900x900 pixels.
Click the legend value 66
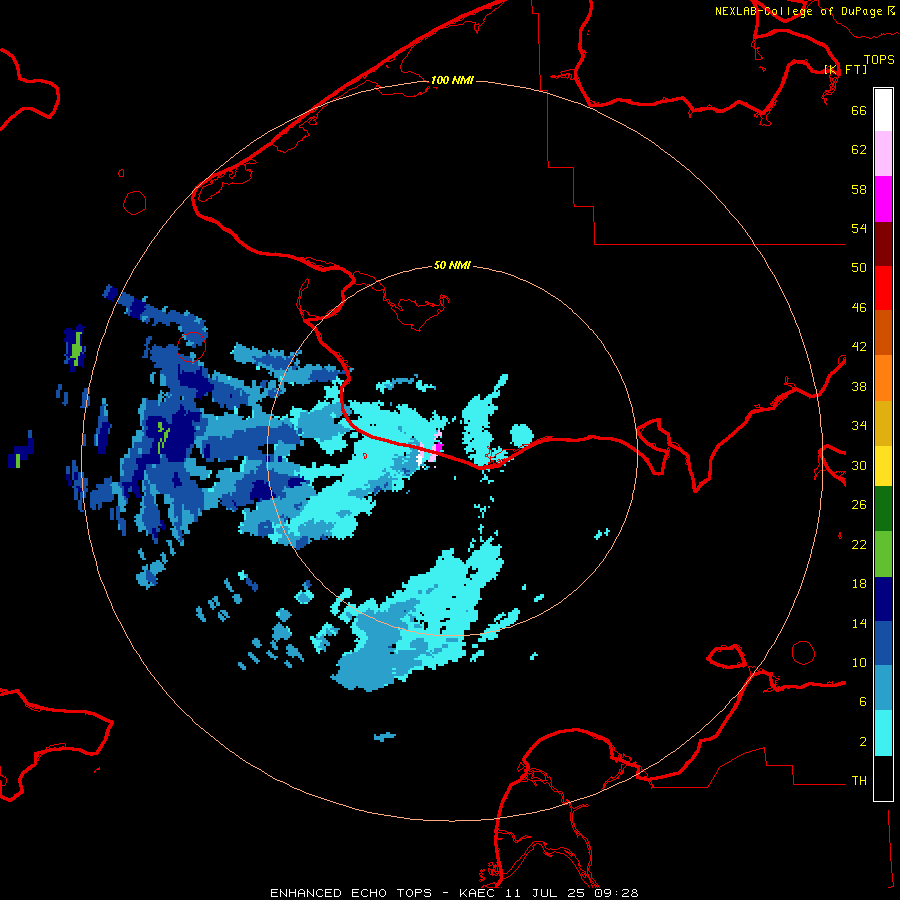(x=859, y=110)
